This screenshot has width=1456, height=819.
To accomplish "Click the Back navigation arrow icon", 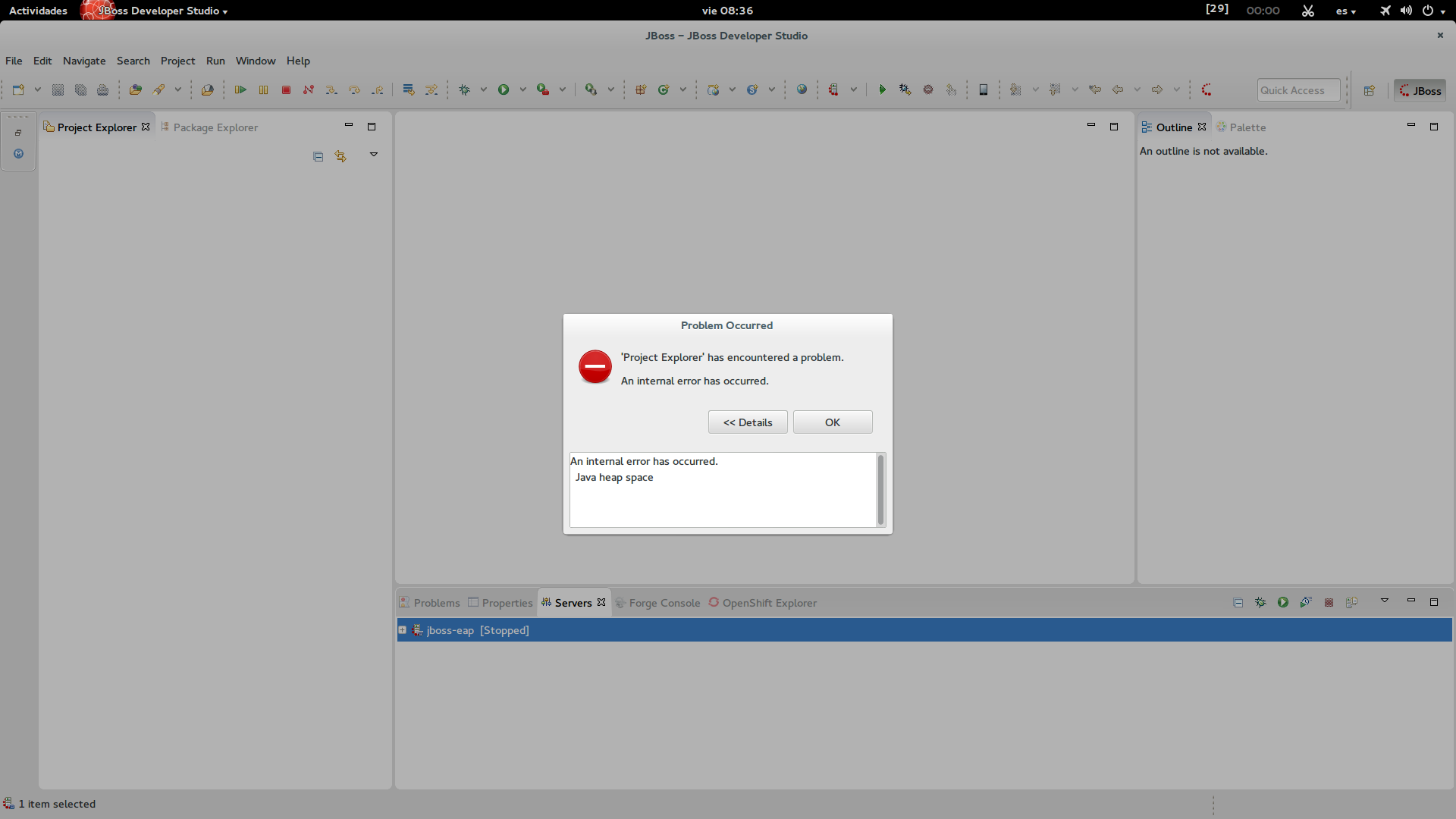I will pos(1118,89).
